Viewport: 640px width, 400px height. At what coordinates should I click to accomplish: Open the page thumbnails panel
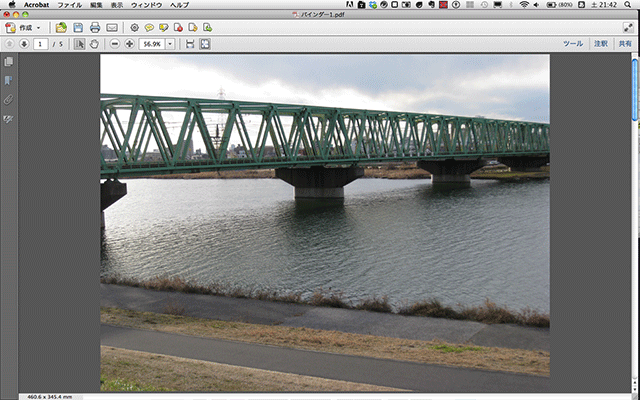[x=9, y=62]
